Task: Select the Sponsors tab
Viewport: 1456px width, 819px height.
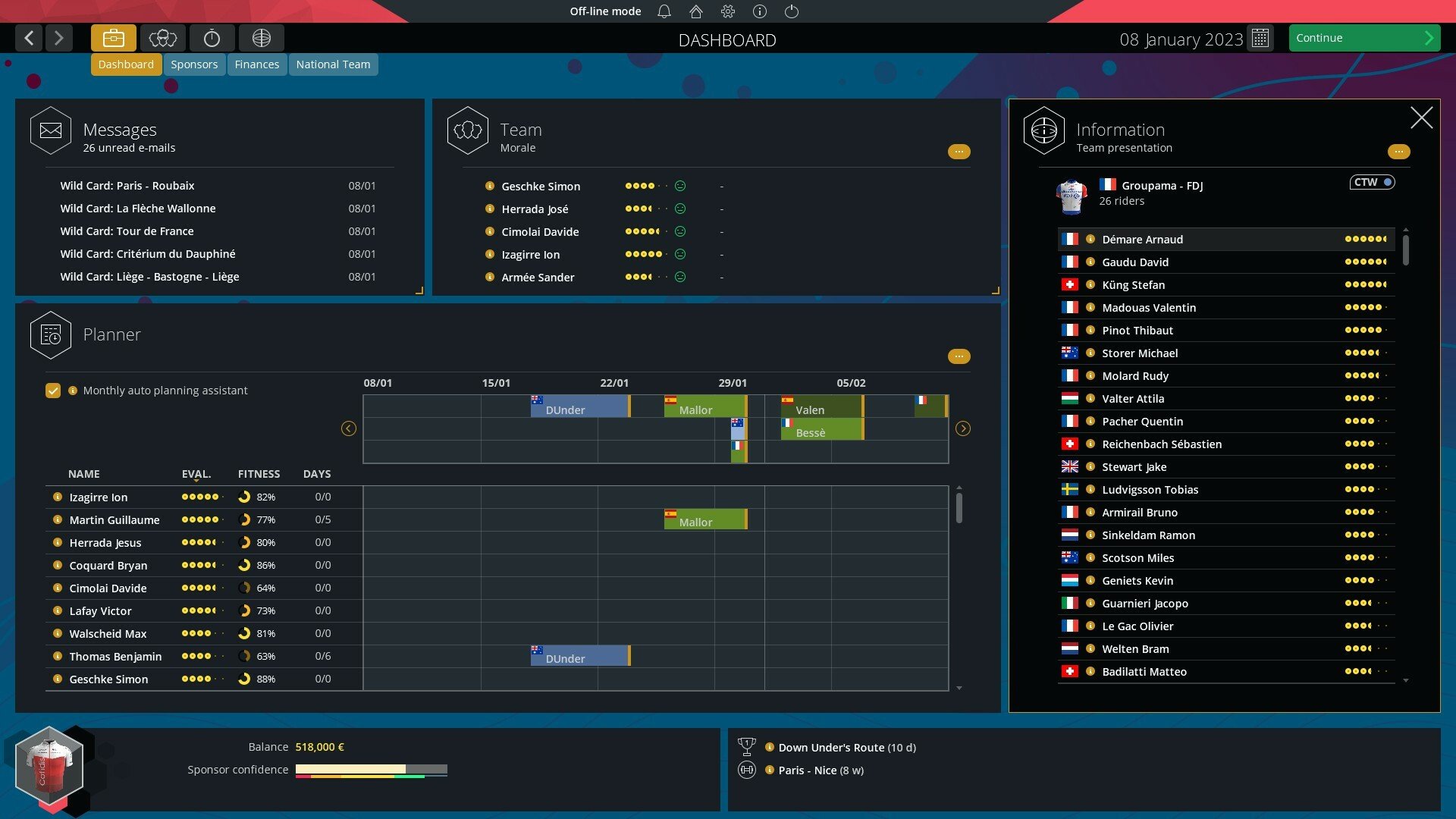Action: pyautogui.click(x=193, y=63)
